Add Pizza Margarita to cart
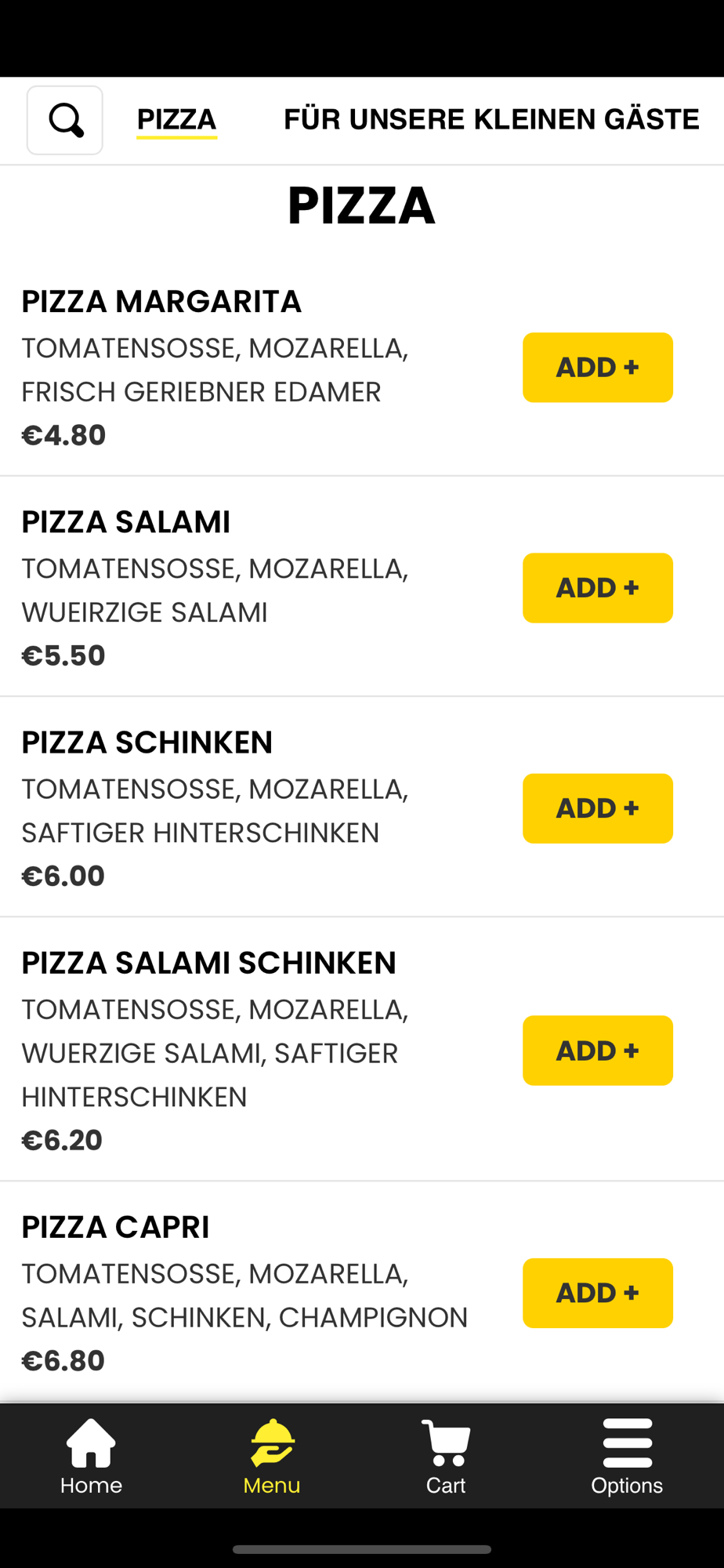Screen dimensions: 724x1568 click(x=597, y=368)
